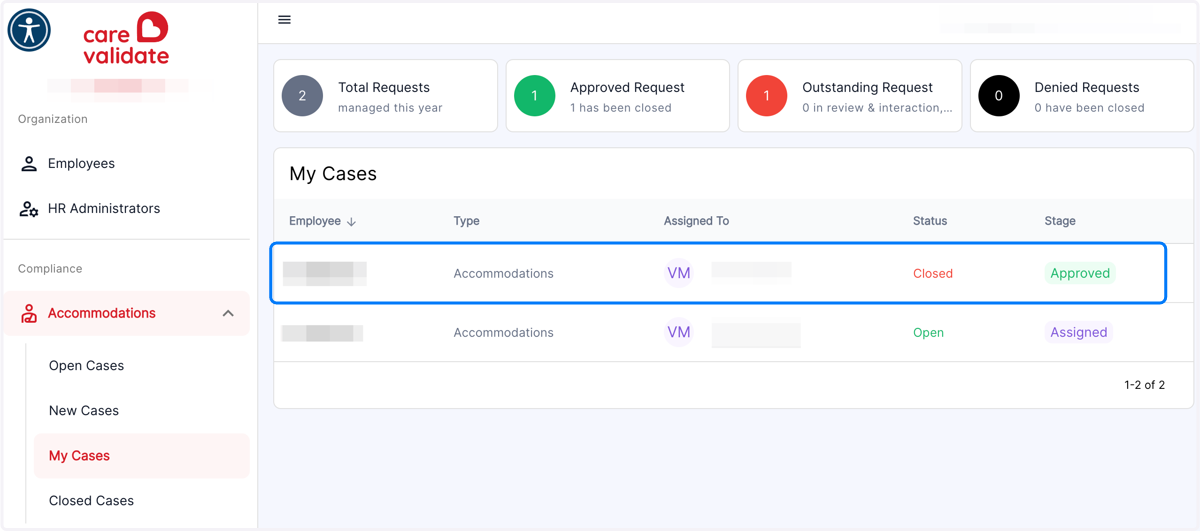This screenshot has width=1200, height=531.
Task: Click the Assigned To column header
Action: pyautogui.click(x=696, y=221)
